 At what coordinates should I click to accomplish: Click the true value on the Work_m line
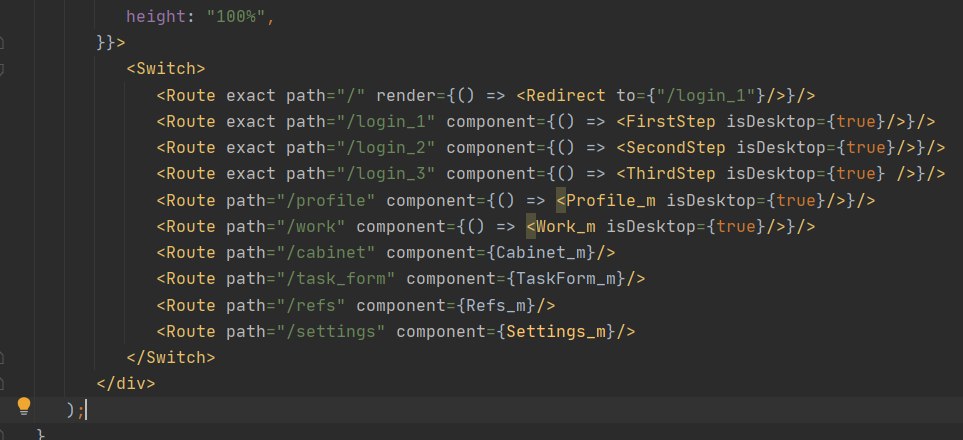point(736,226)
